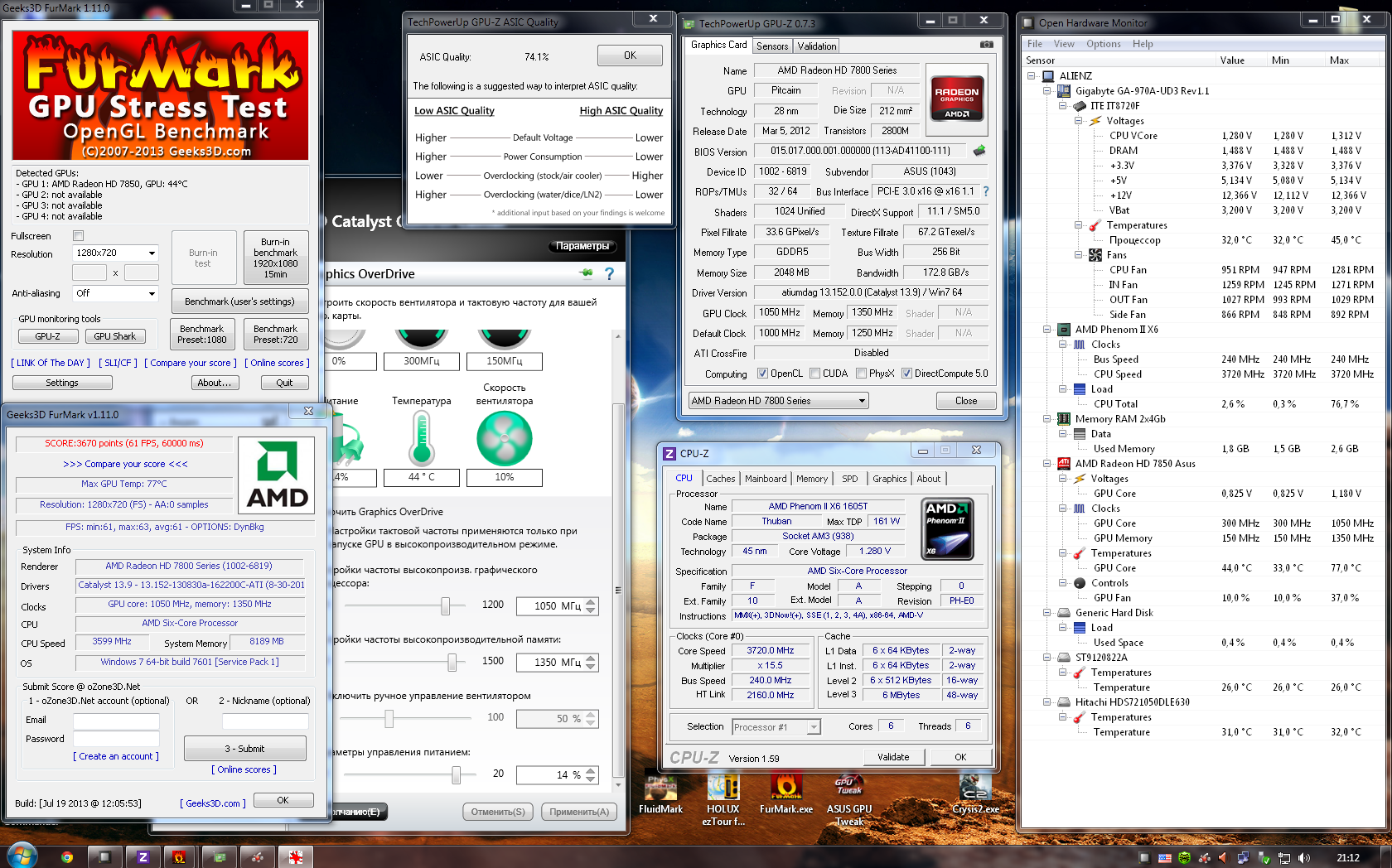
Task: Click the Create an account link
Action: point(116,756)
